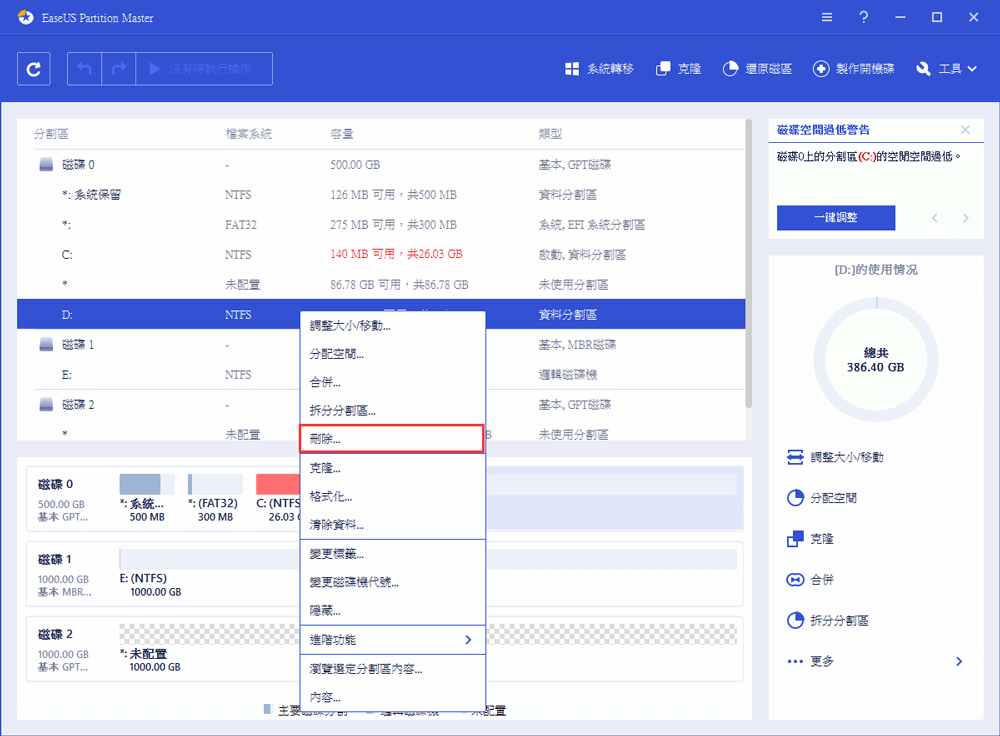Go to previous warning with left chevron
Screen dimensions: 1000x736
[935, 218]
